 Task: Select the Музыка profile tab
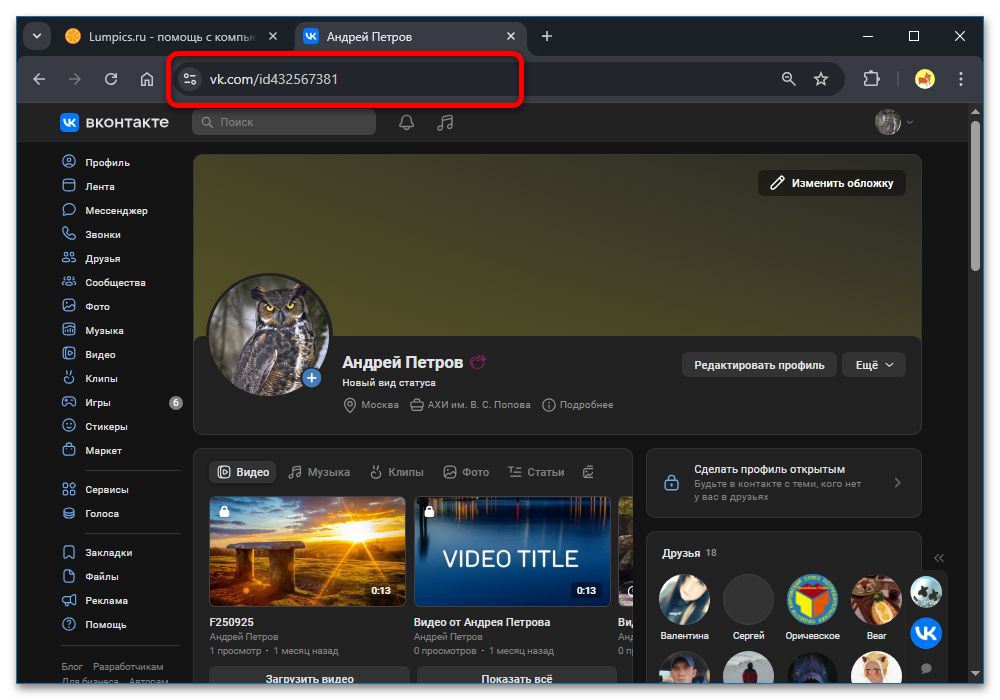319,472
